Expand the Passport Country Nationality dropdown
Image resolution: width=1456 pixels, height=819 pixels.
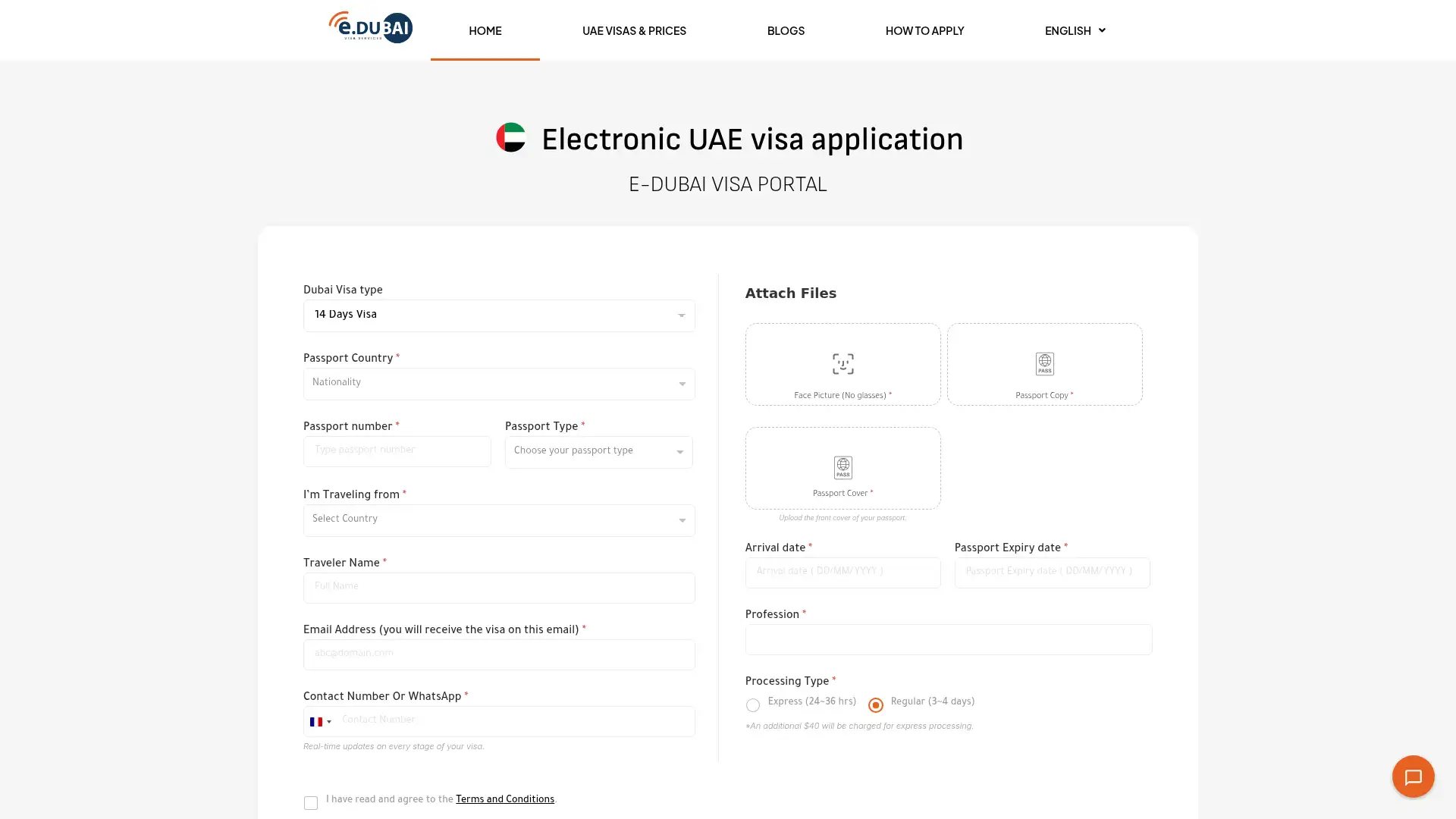click(x=499, y=384)
